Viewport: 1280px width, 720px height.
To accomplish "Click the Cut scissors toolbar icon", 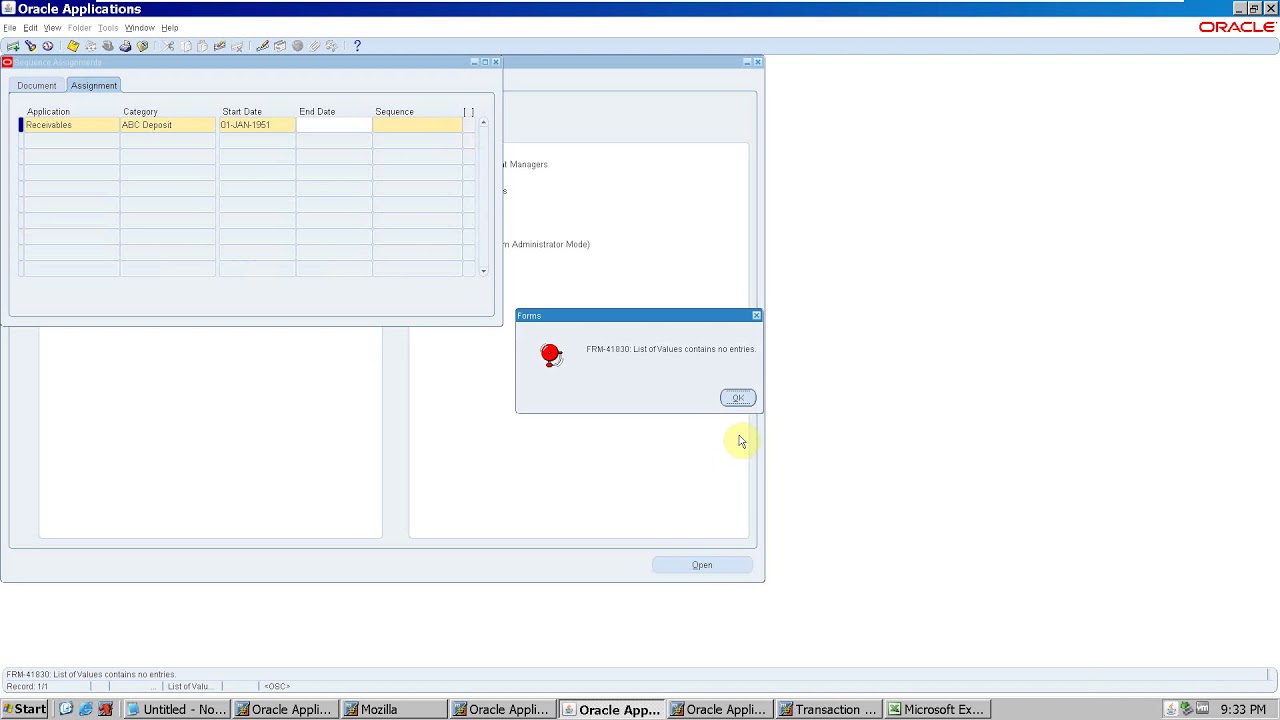I will 168,46.
